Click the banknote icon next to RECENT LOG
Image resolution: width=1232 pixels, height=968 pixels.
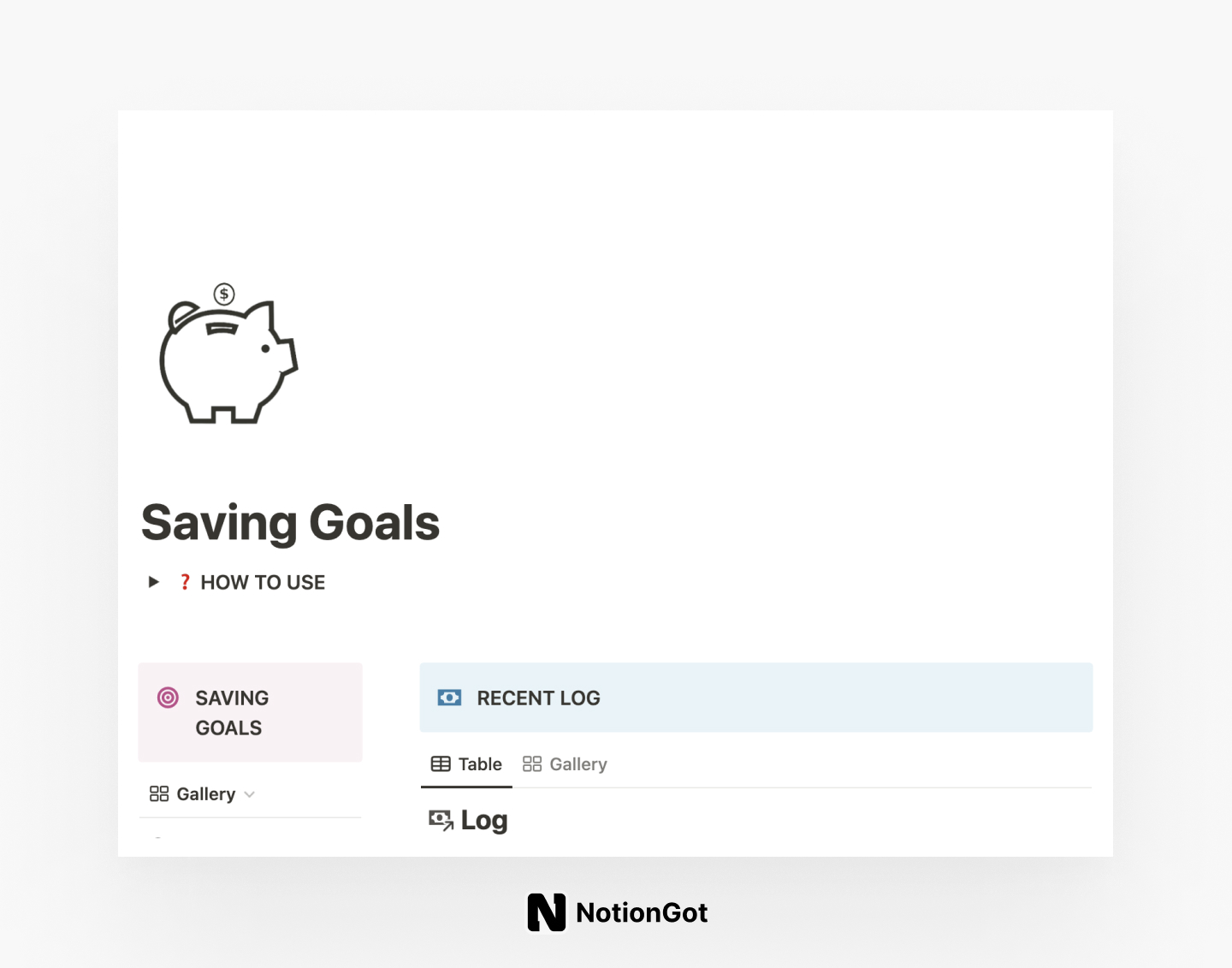[x=449, y=698]
